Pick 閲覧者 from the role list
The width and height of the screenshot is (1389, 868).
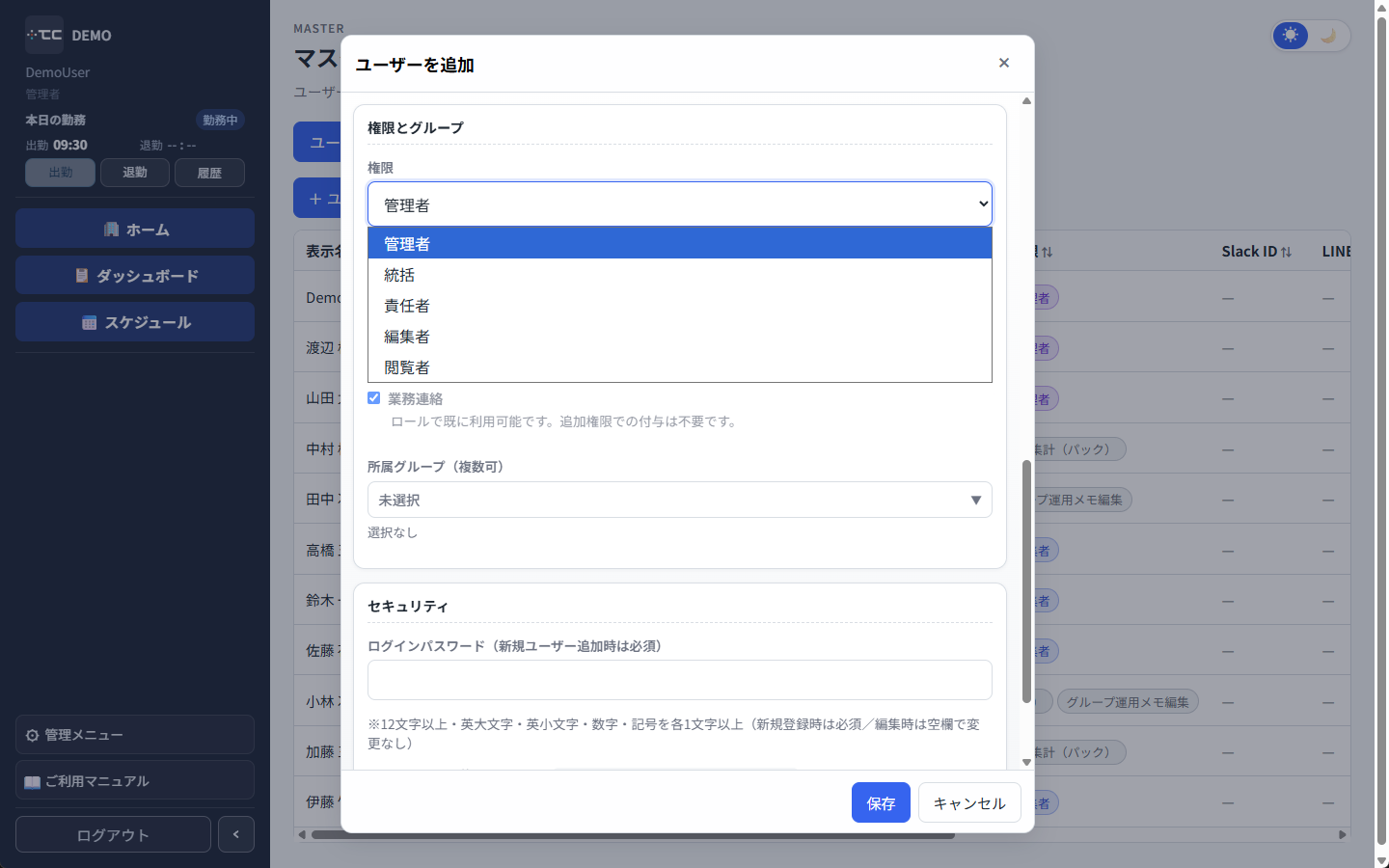tap(680, 367)
